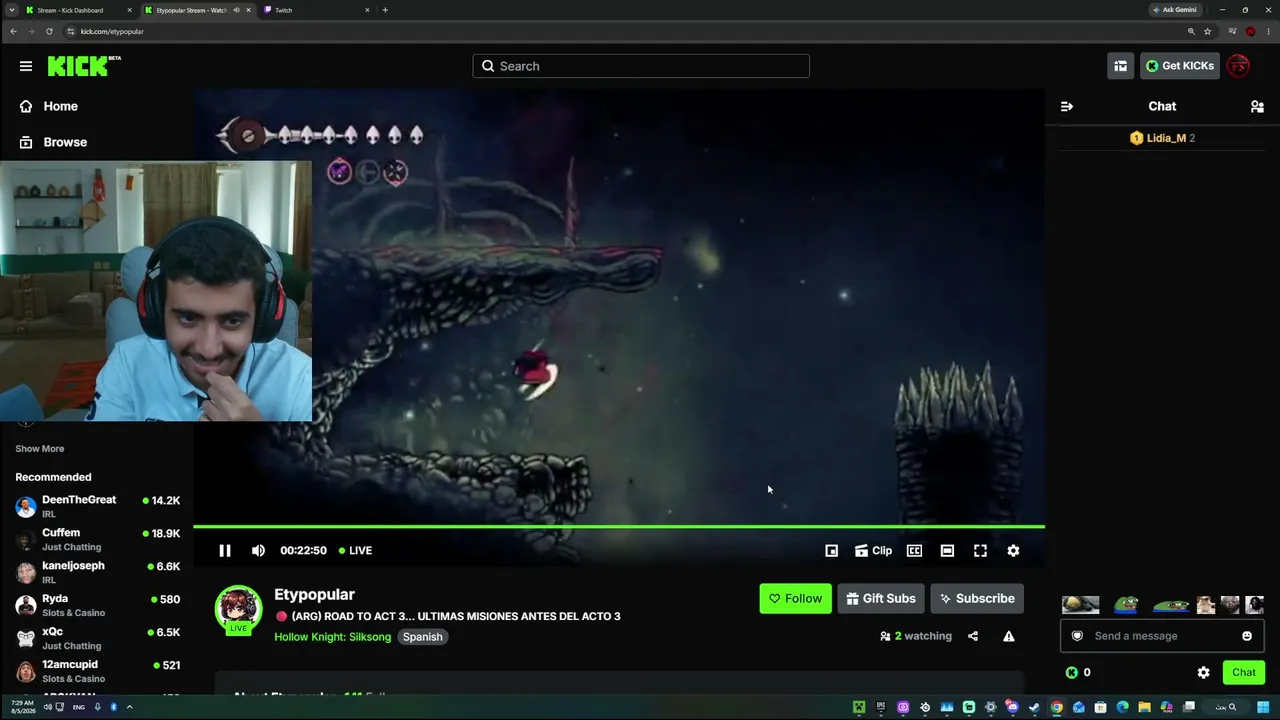The image size is (1280, 720).
Task: Click Lidia_M in chat leaderboard
Action: 1165,138
